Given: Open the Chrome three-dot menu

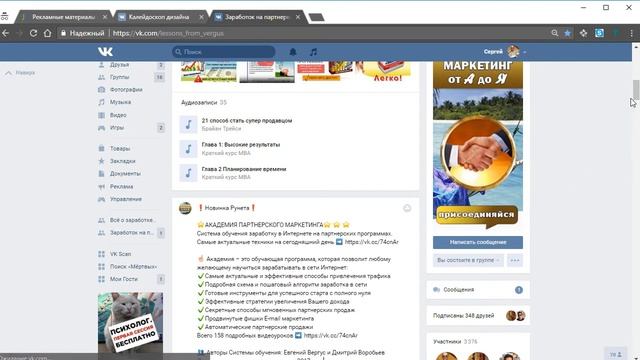Looking at the screenshot, I should tap(631, 33).
